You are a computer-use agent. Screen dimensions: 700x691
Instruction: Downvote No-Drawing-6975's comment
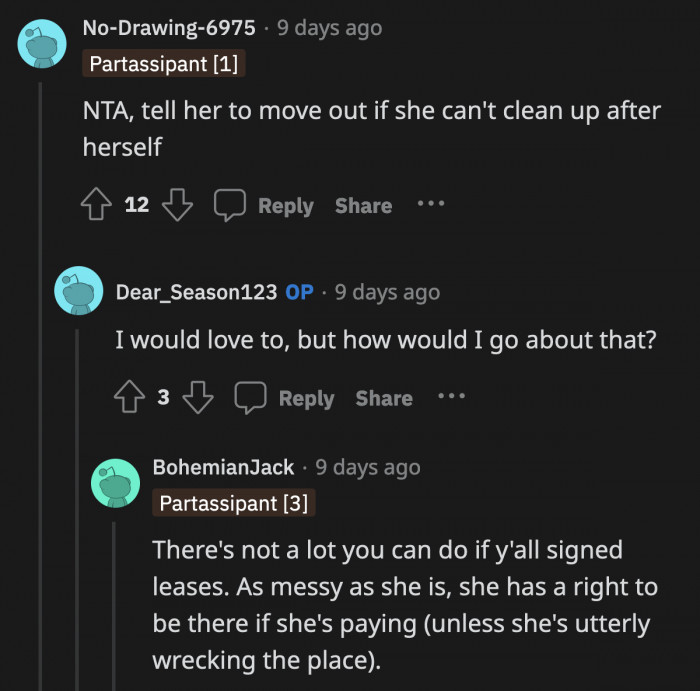(x=177, y=205)
